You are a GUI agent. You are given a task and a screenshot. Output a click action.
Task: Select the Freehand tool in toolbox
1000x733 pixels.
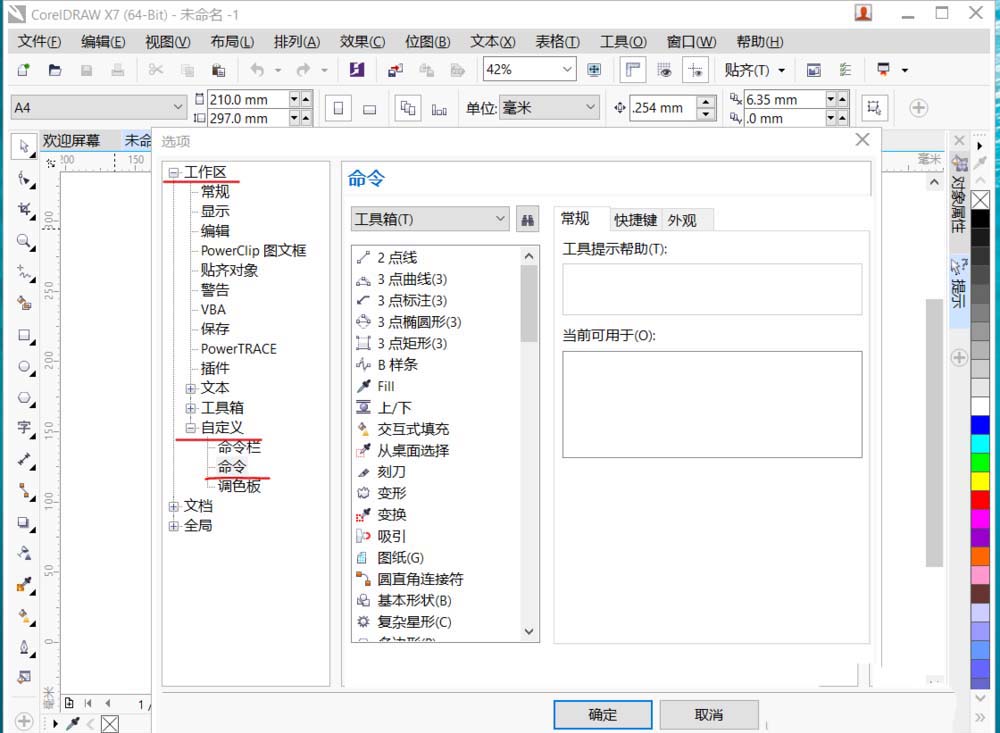pyautogui.click(x=24, y=272)
